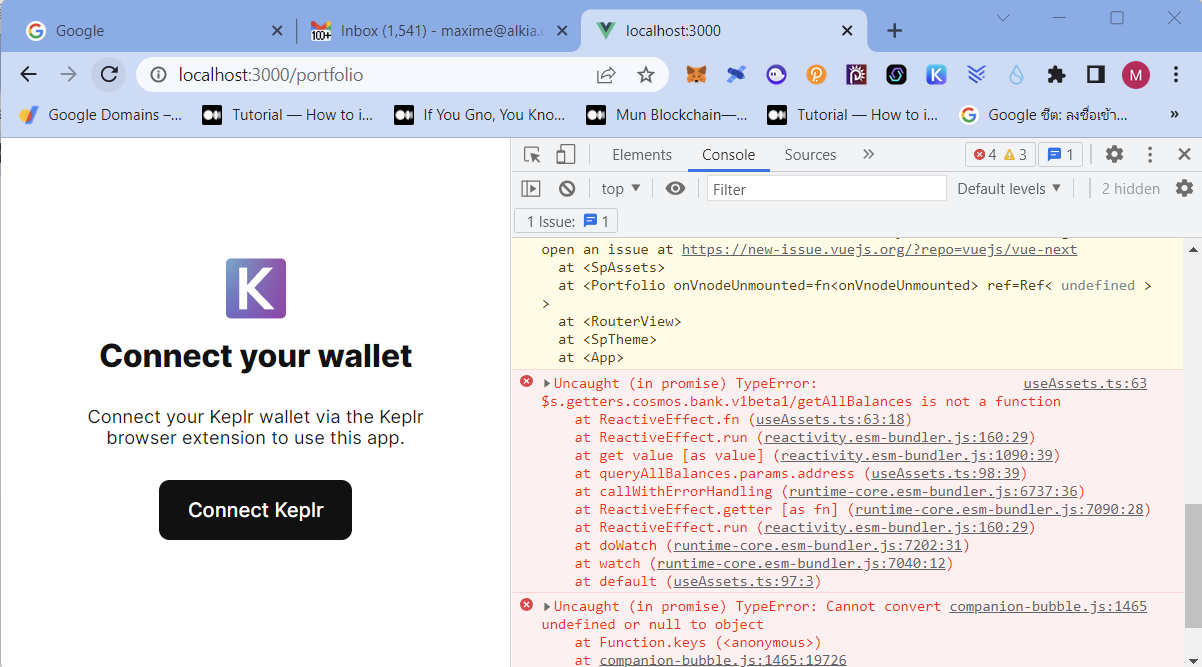
Task: Open the new-issue.vuejs.org link
Action: pos(879,249)
